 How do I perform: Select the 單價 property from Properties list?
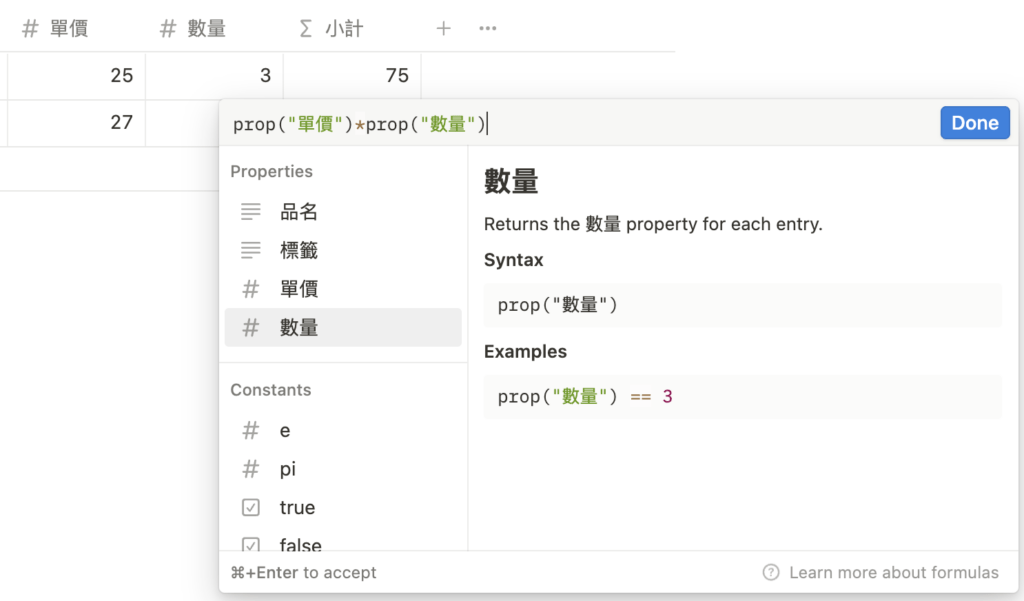(297, 288)
